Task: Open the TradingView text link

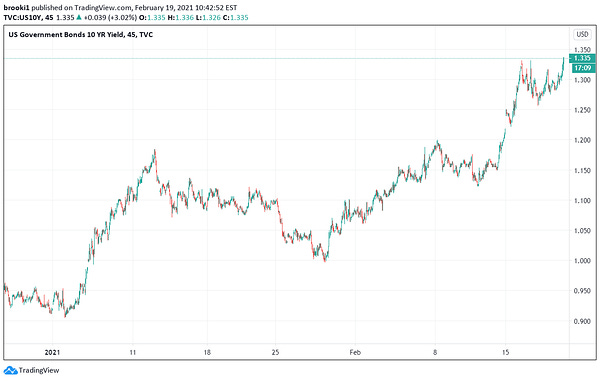Action: pyautogui.click(x=39, y=370)
